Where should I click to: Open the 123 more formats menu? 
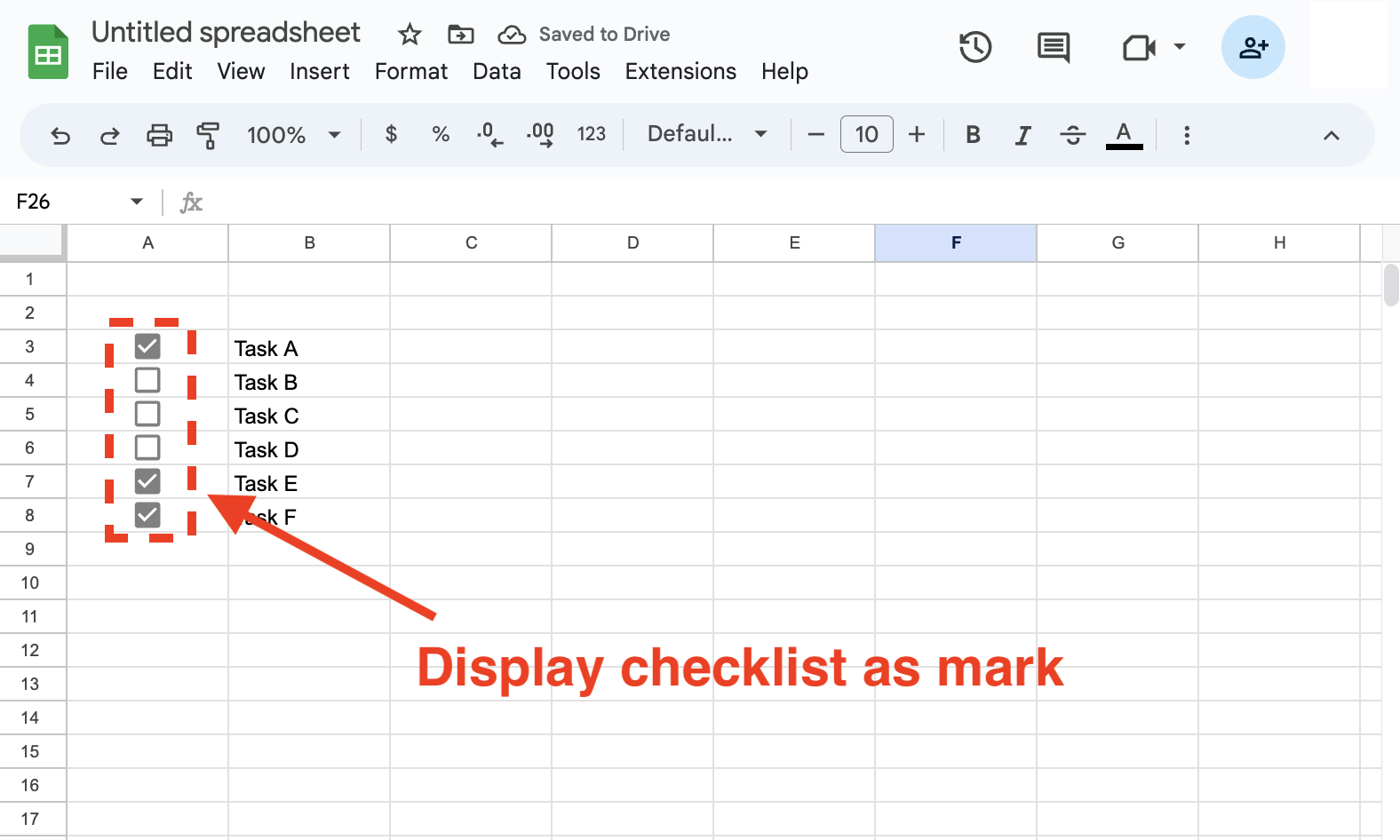coord(592,134)
